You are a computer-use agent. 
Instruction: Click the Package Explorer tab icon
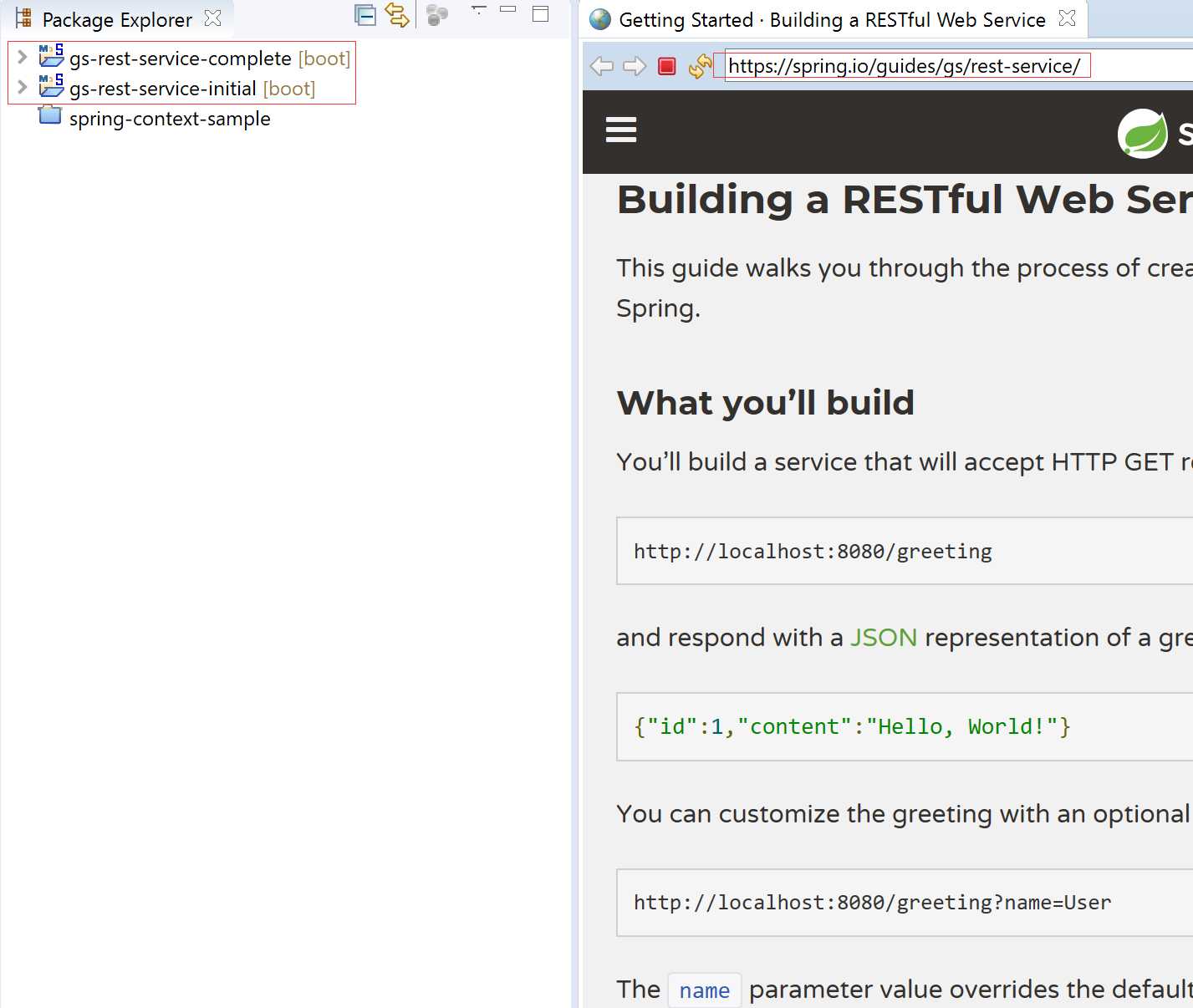click(x=23, y=18)
